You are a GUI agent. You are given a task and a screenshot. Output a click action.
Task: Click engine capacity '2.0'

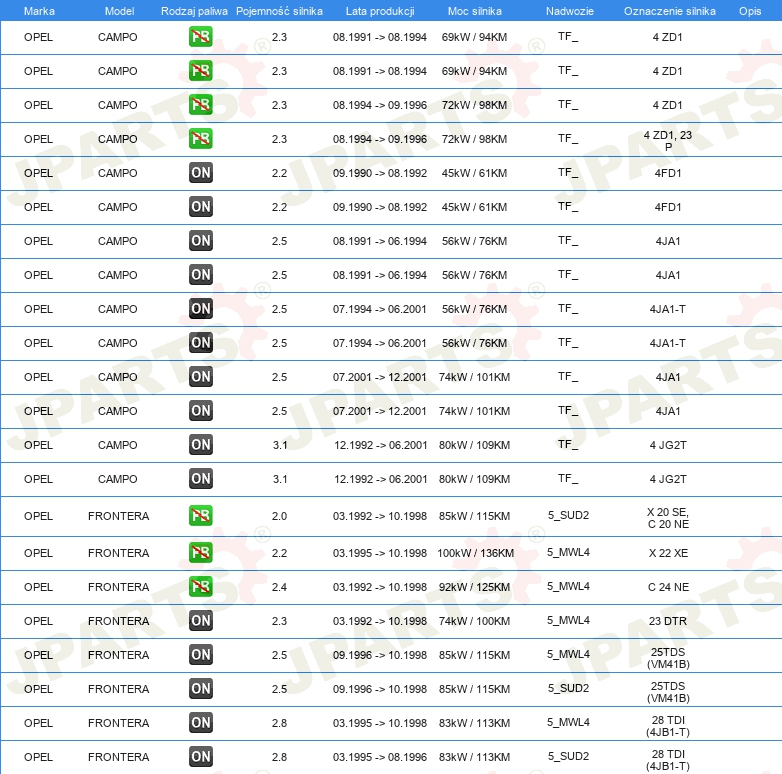[279, 516]
